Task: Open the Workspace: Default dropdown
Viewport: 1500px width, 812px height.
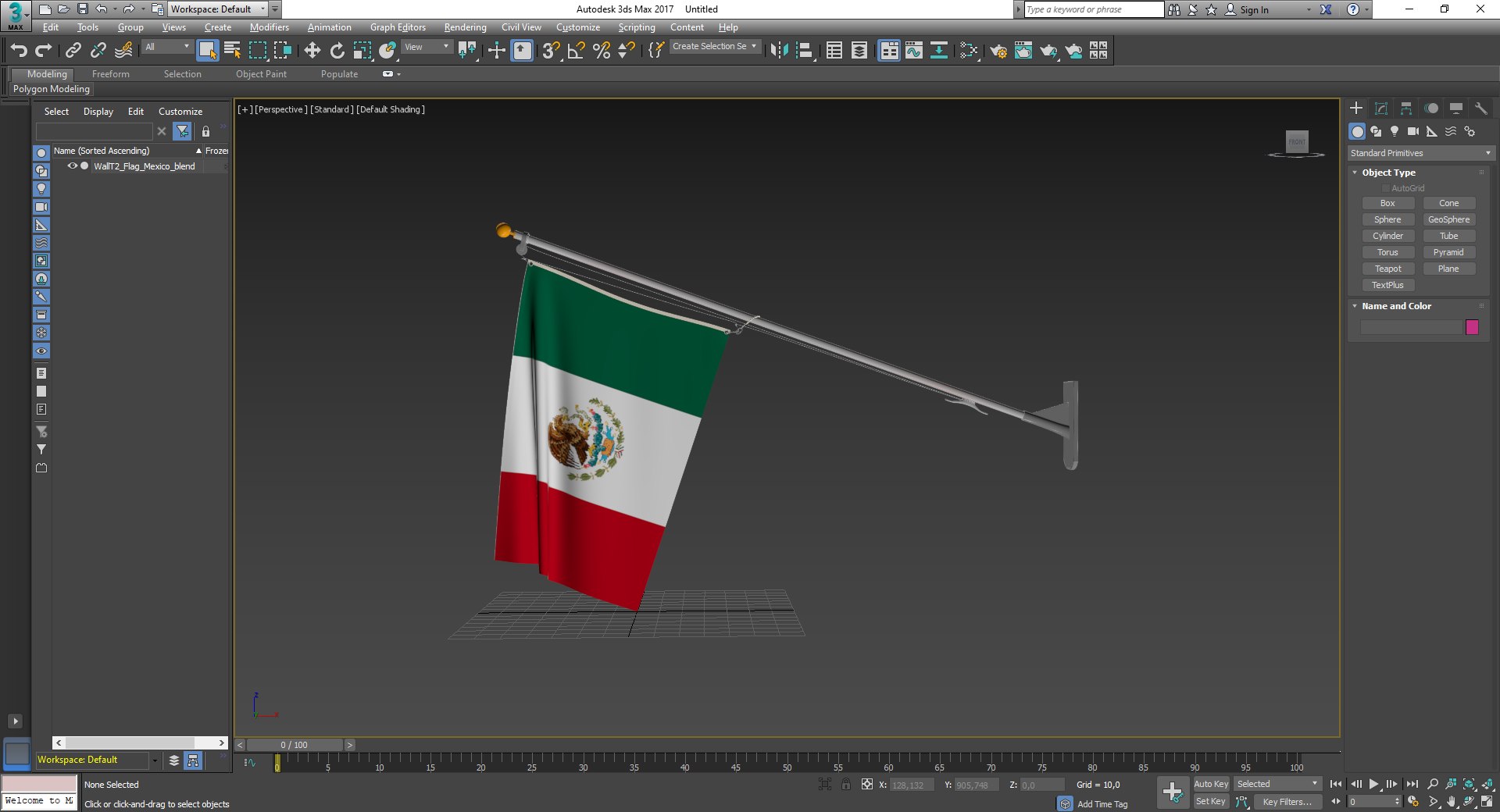Action: 218,9
